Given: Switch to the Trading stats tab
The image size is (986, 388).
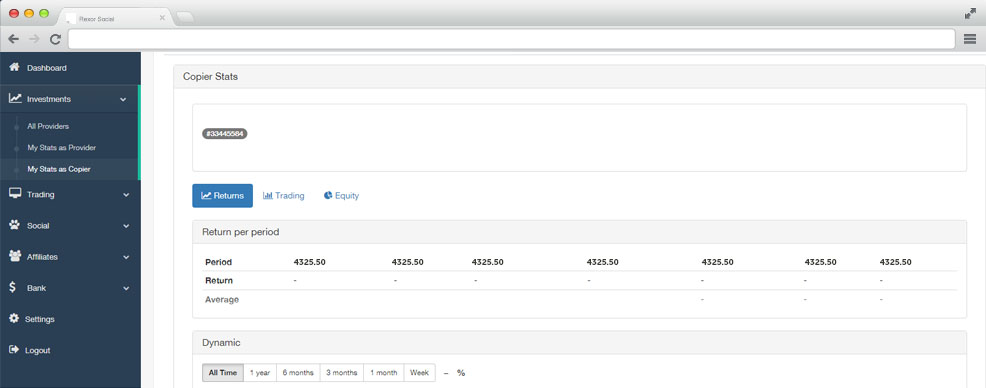Looking at the screenshot, I should (284, 196).
